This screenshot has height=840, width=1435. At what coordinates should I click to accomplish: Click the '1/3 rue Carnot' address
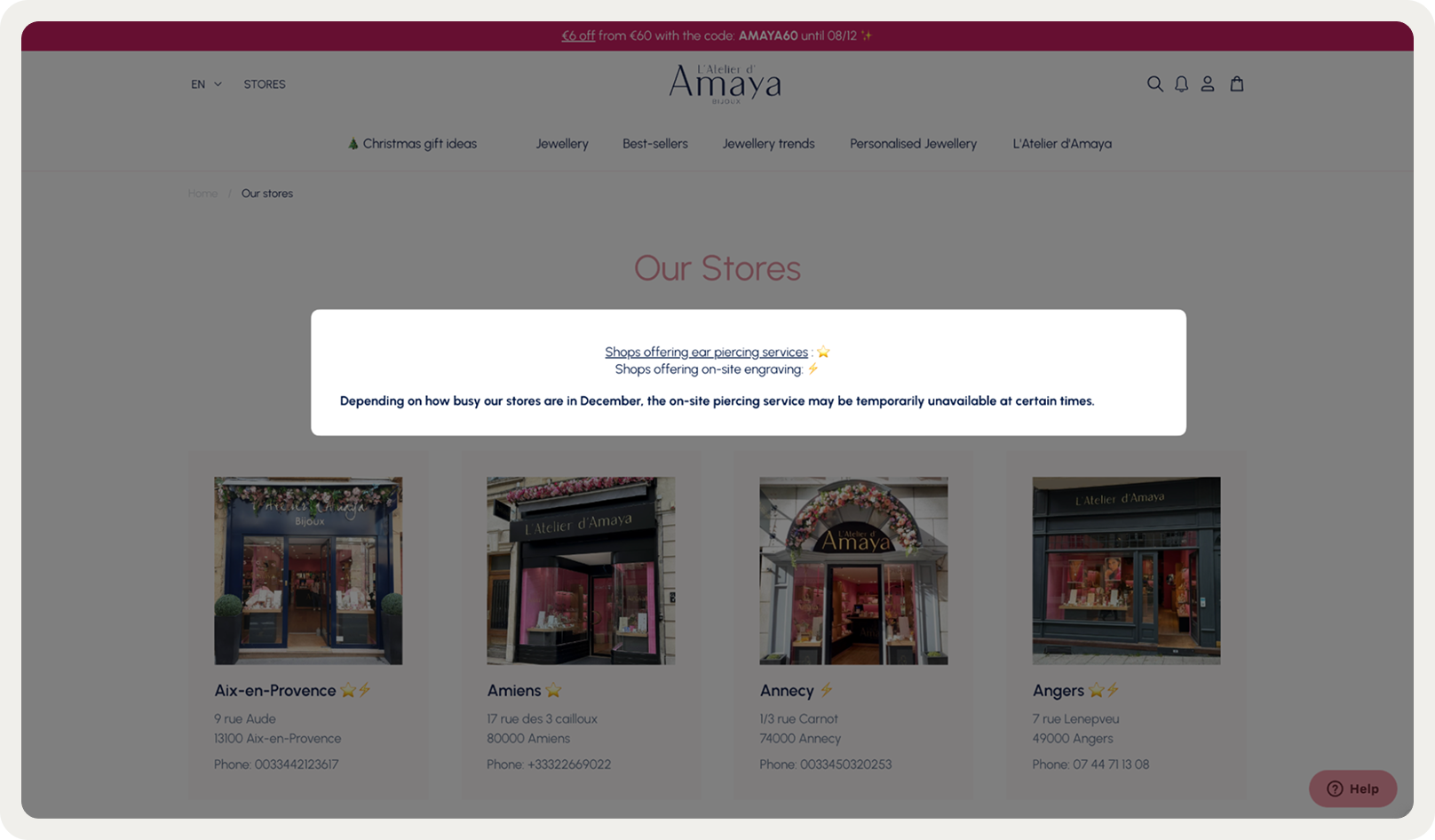(x=798, y=719)
